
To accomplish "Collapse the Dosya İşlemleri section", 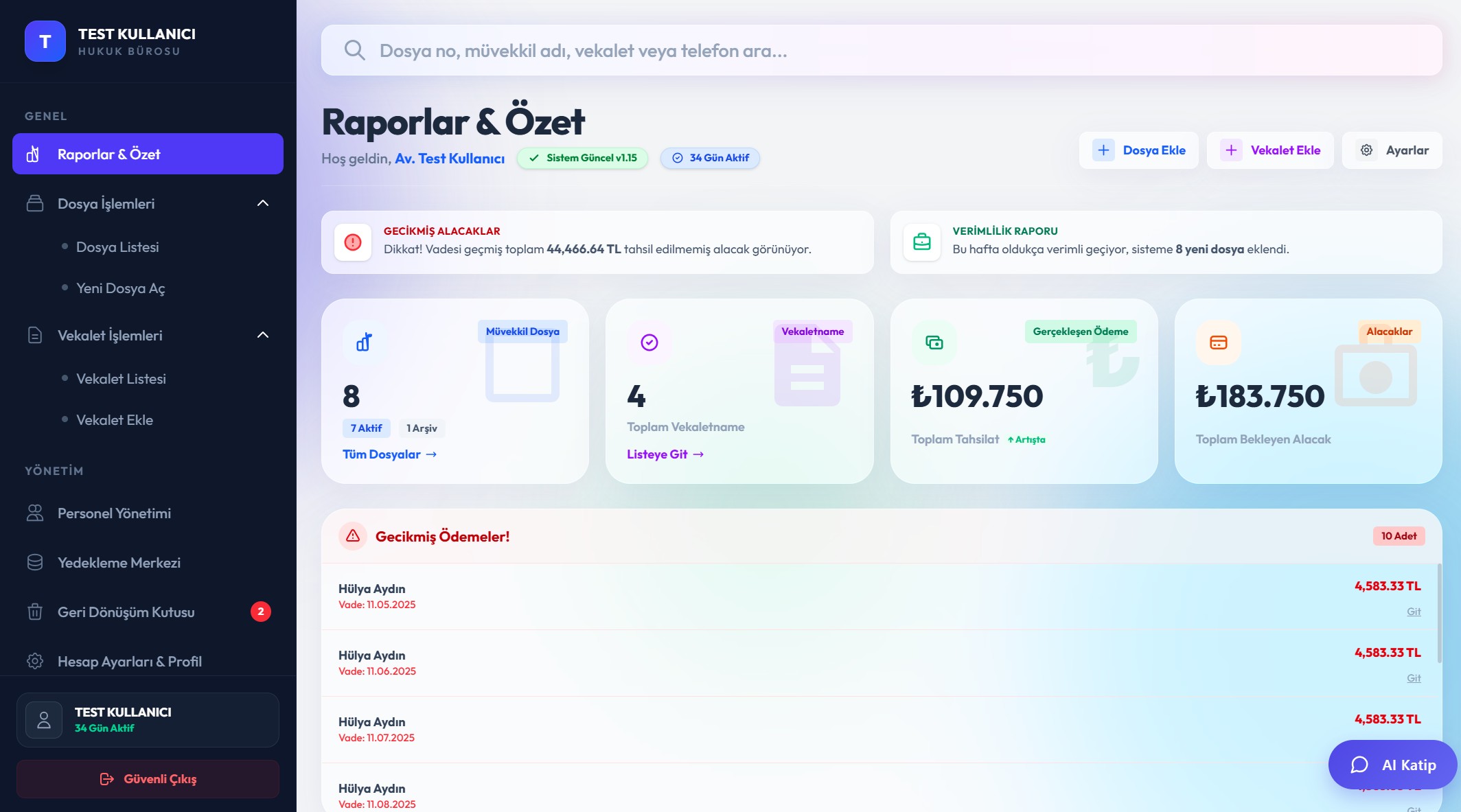I will 262,203.
